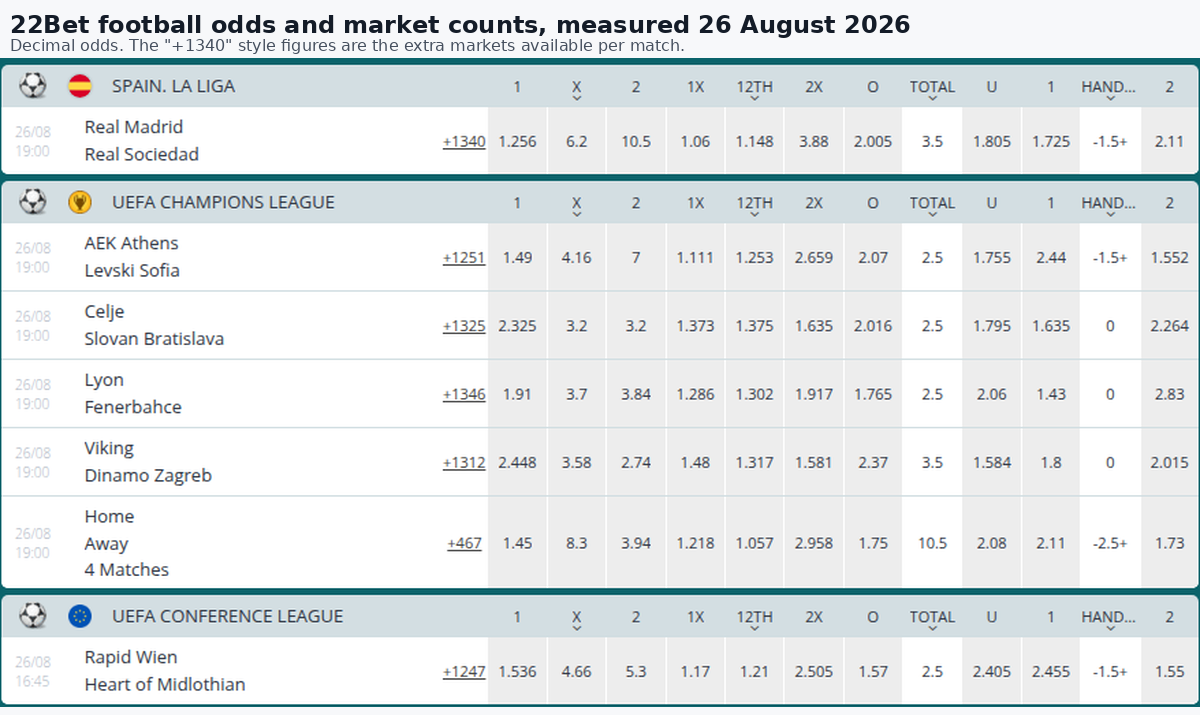Click kickoff time 16:45 for Rapid Wien match
The width and height of the screenshot is (1200, 715).
33,682
